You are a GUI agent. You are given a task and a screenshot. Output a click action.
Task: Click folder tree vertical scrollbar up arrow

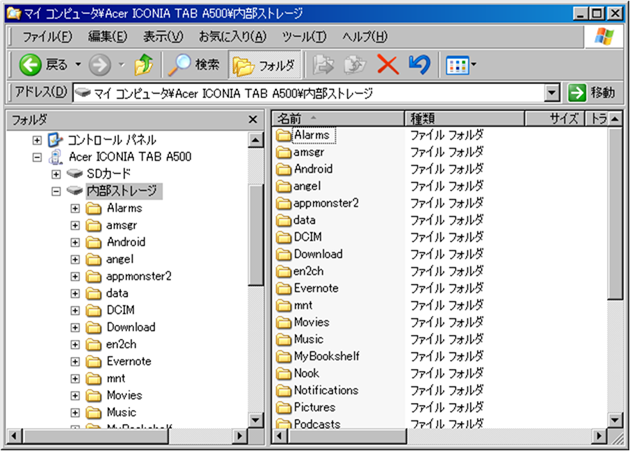coord(256,140)
